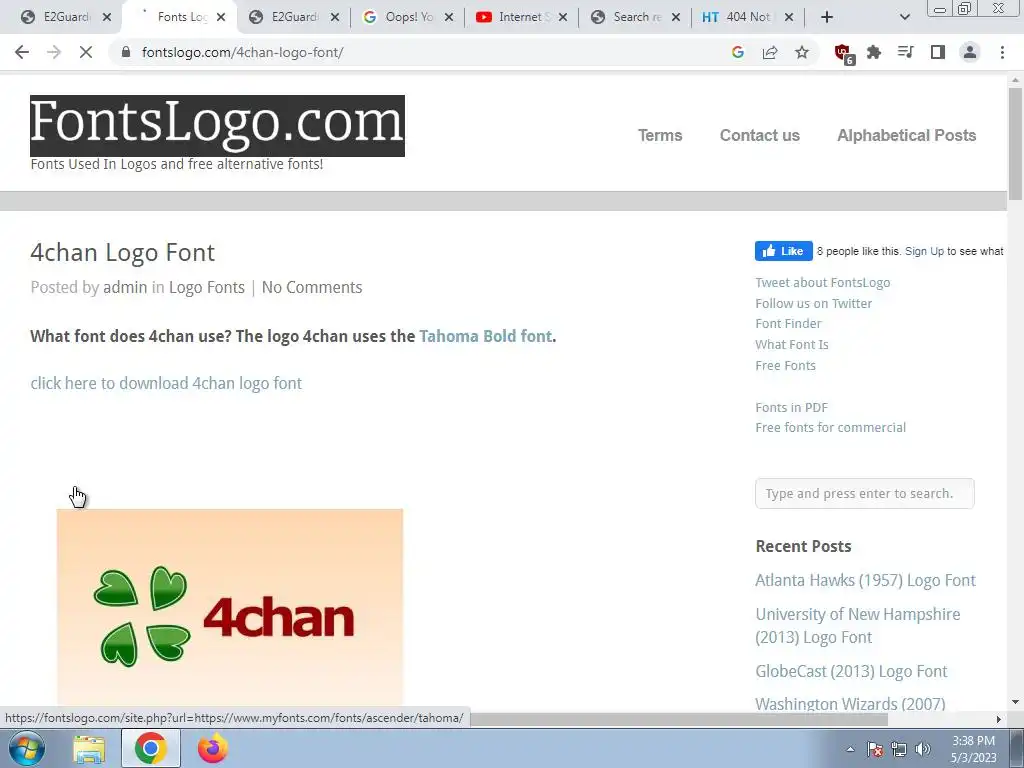Image resolution: width=1024 pixels, height=768 pixels.
Task: Click the Facebook Sign Up link
Action: [x=924, y=251]
